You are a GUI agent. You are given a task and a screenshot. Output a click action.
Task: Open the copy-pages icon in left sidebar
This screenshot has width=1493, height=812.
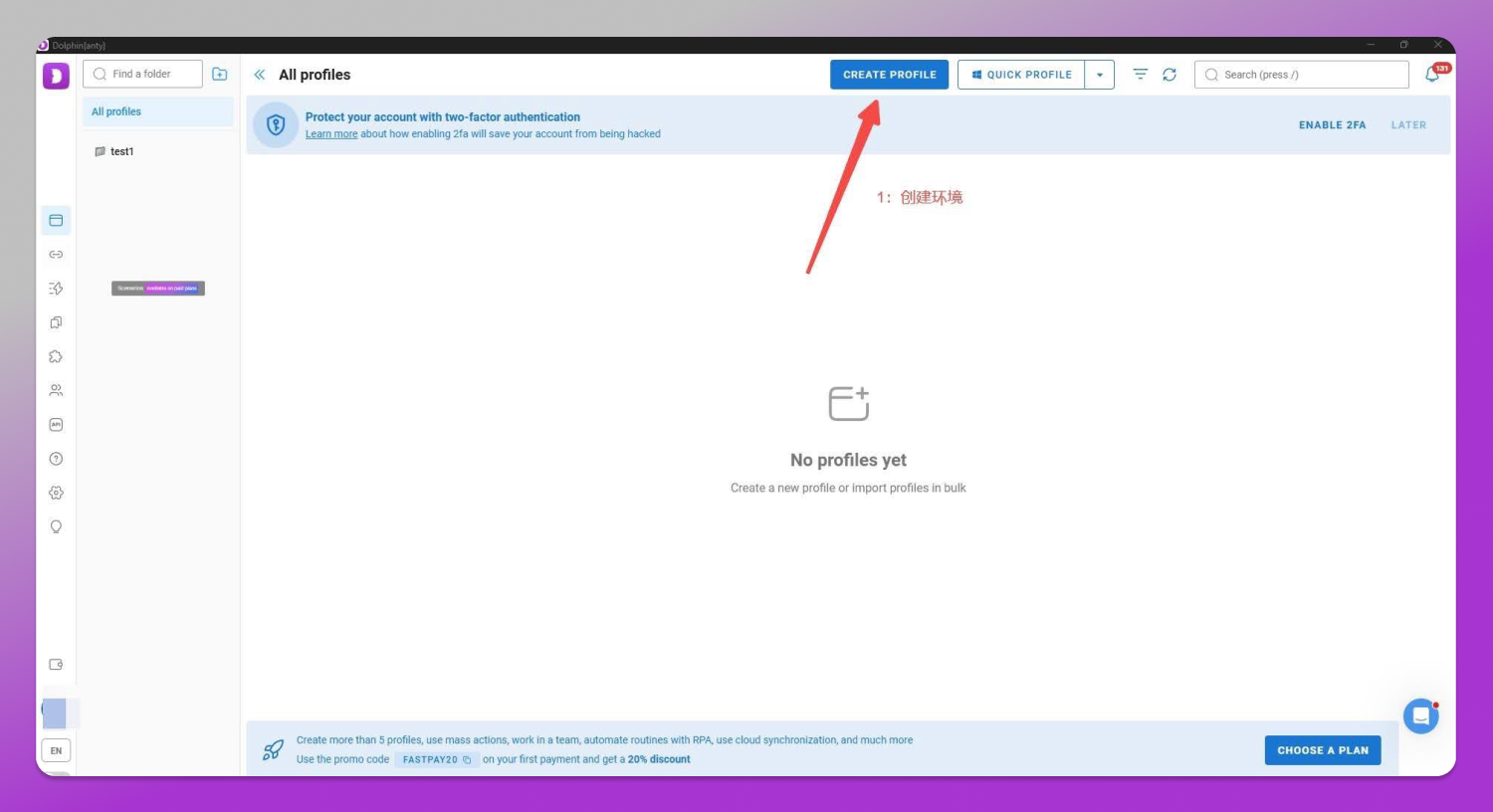[56, 322]
